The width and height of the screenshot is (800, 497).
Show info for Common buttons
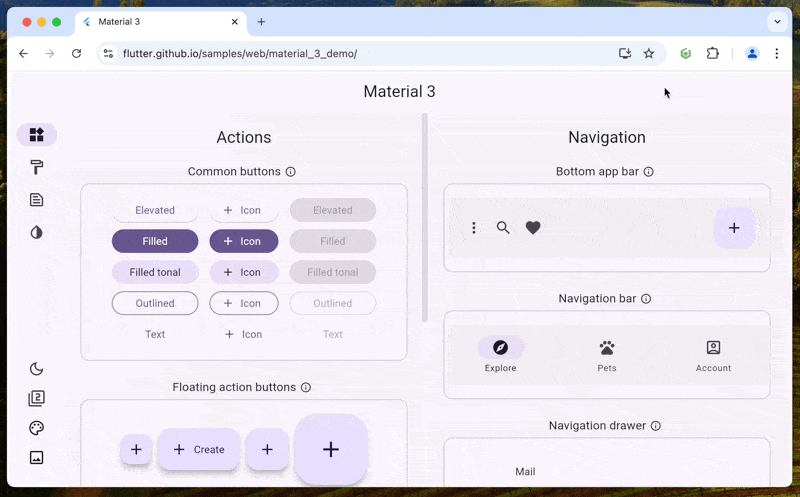[x=290, y=171]
